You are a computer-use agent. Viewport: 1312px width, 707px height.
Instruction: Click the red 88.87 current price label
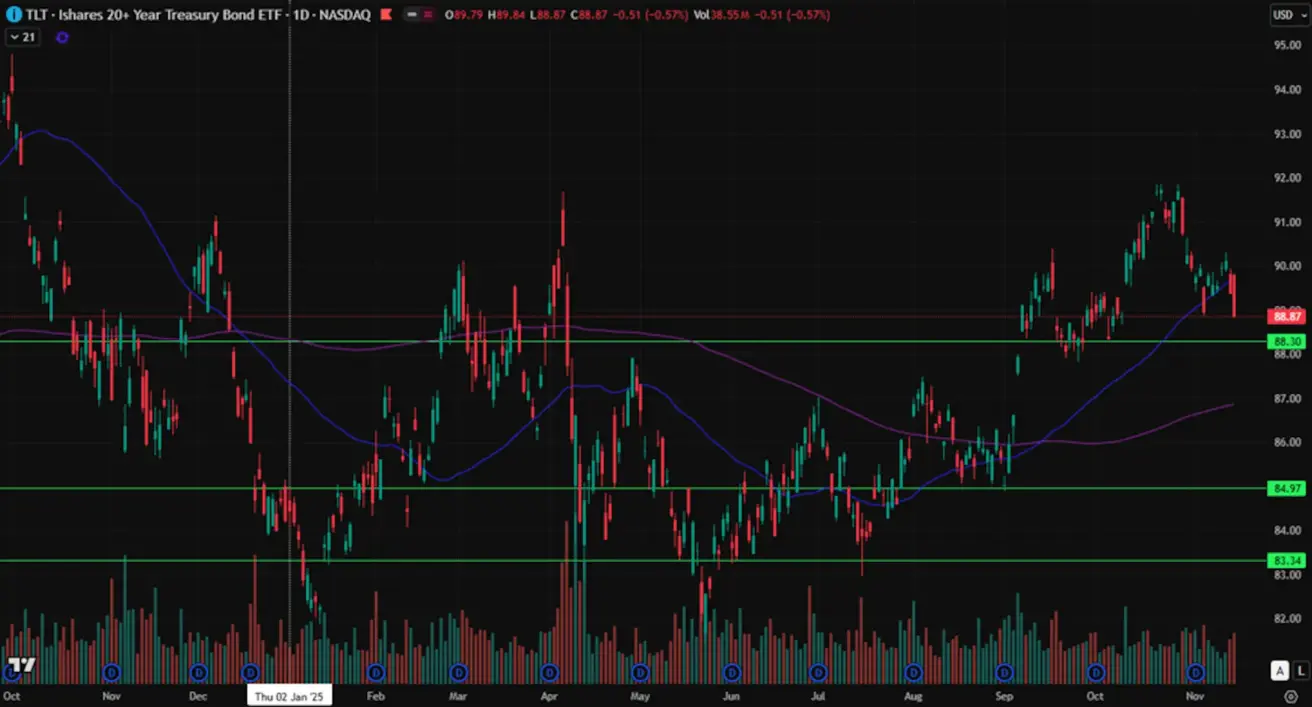1285,316
